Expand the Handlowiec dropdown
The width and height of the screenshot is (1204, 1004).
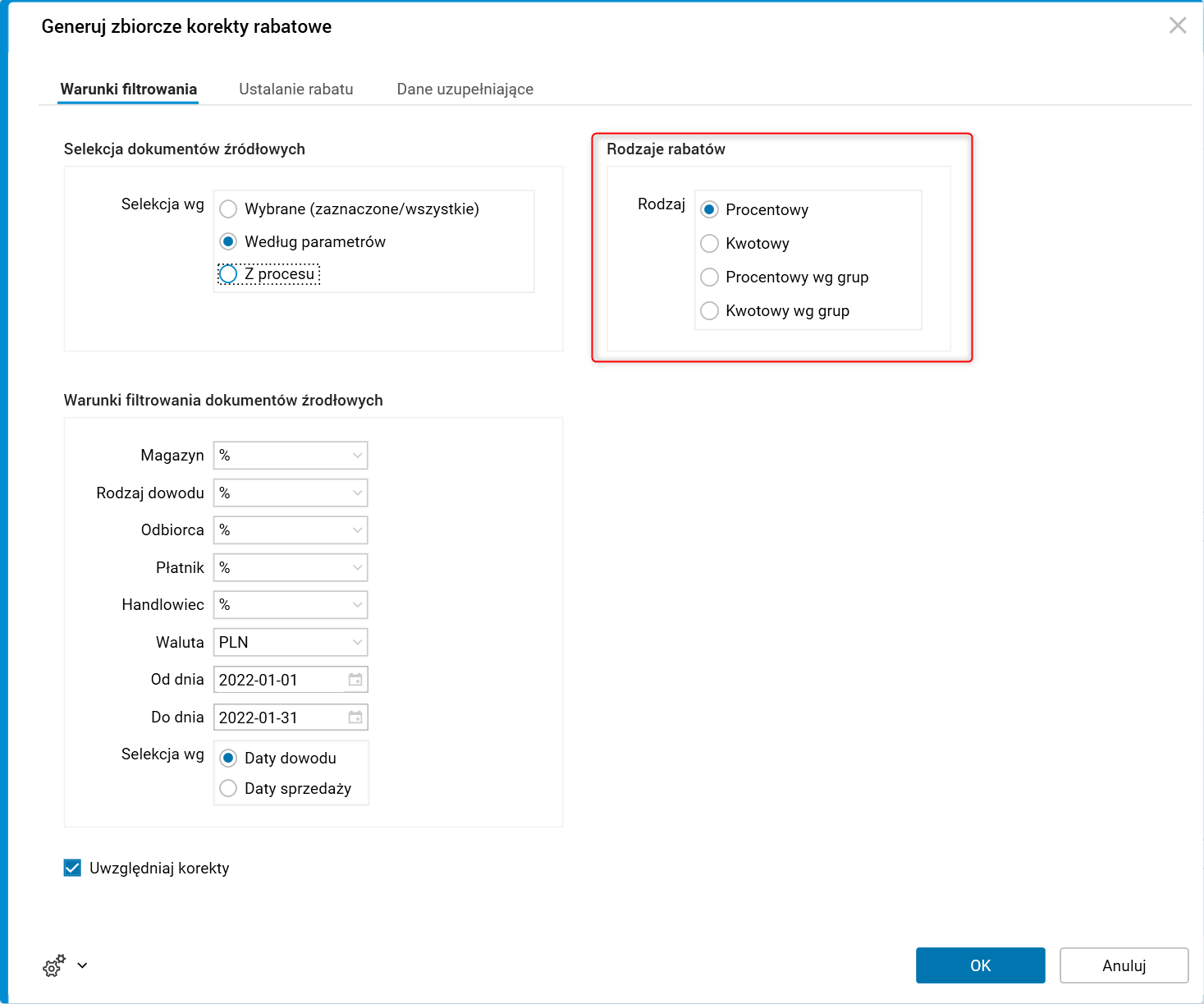pos(357,605)
